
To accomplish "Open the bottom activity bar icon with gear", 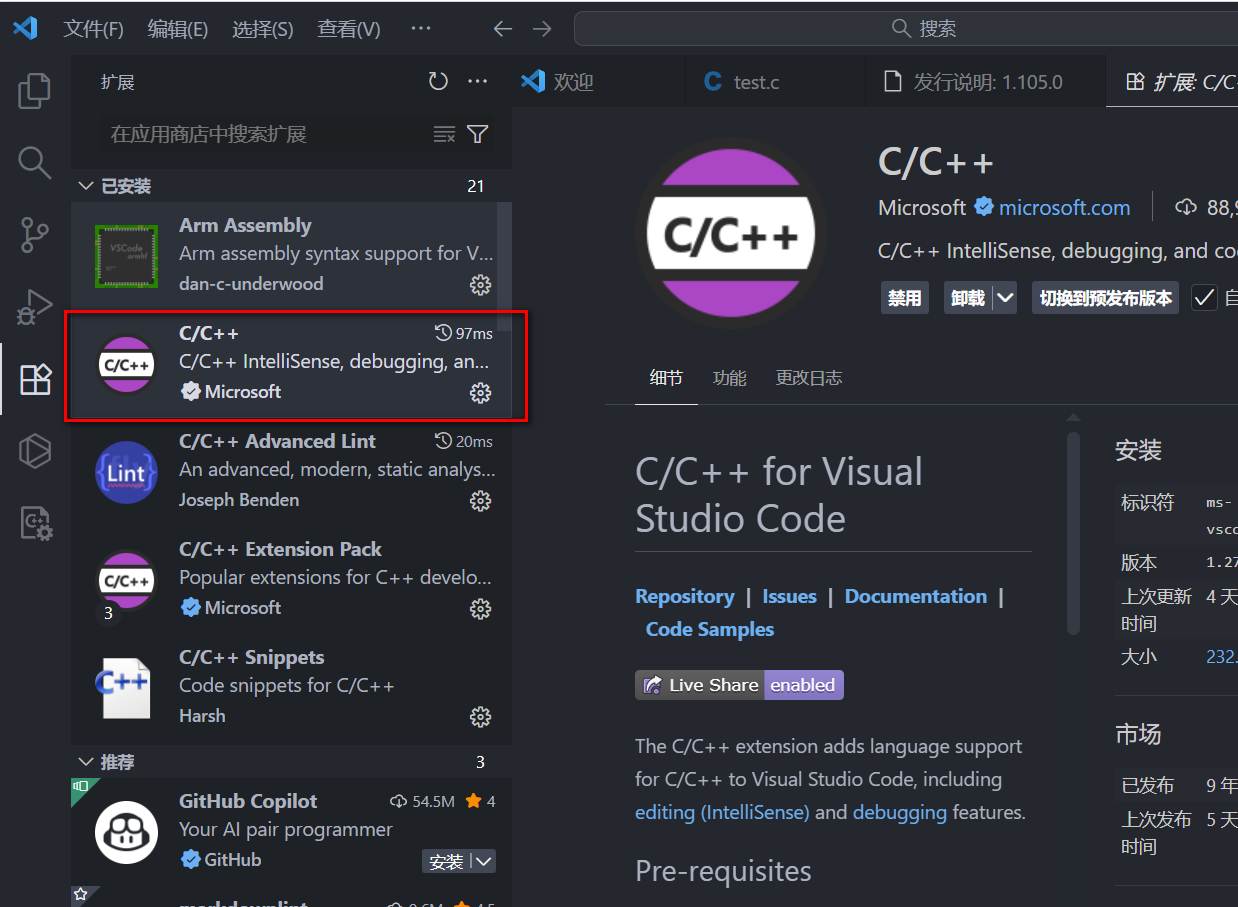I will [x=35, y=523].
